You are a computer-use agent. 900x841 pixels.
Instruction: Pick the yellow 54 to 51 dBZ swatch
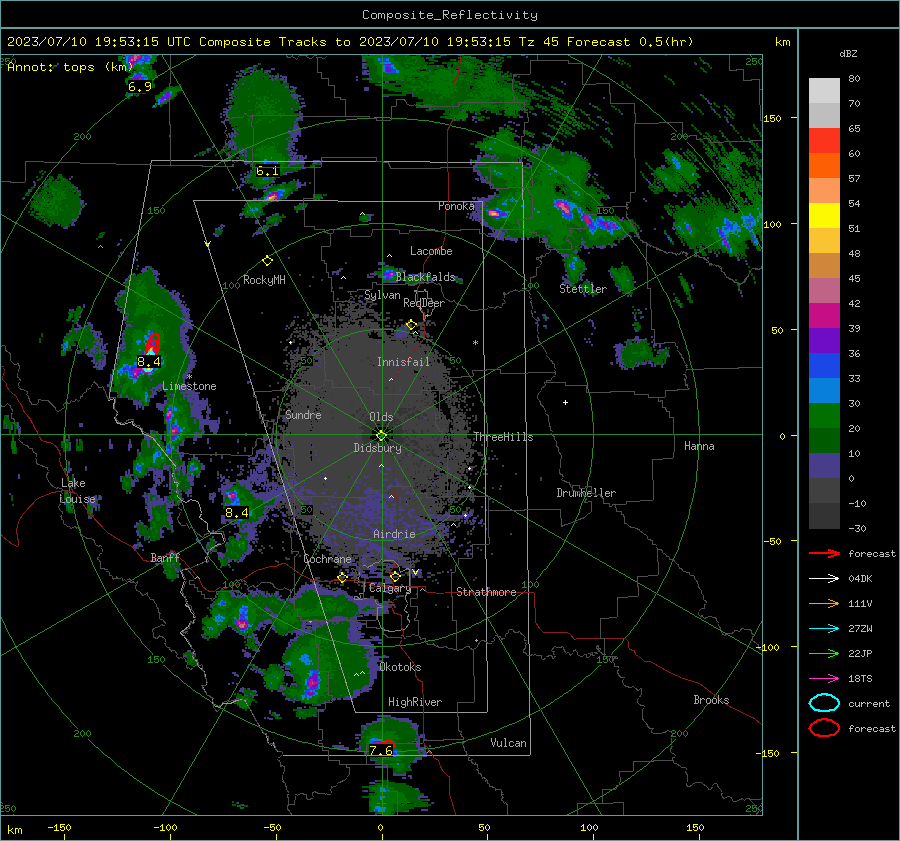pos(824,216)
